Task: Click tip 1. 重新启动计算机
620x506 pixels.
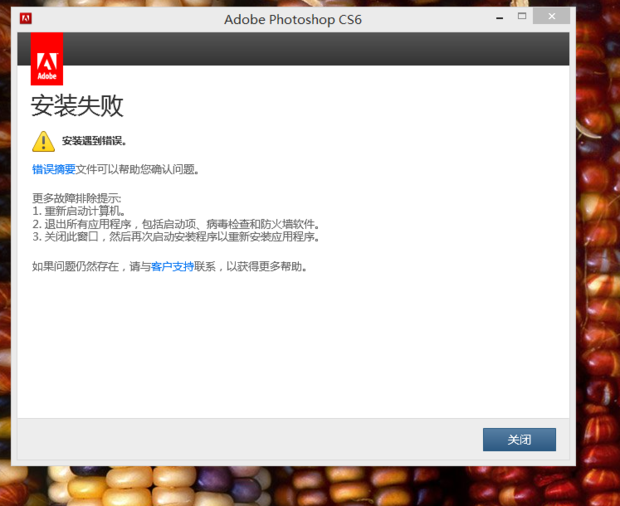Action: 79,211
